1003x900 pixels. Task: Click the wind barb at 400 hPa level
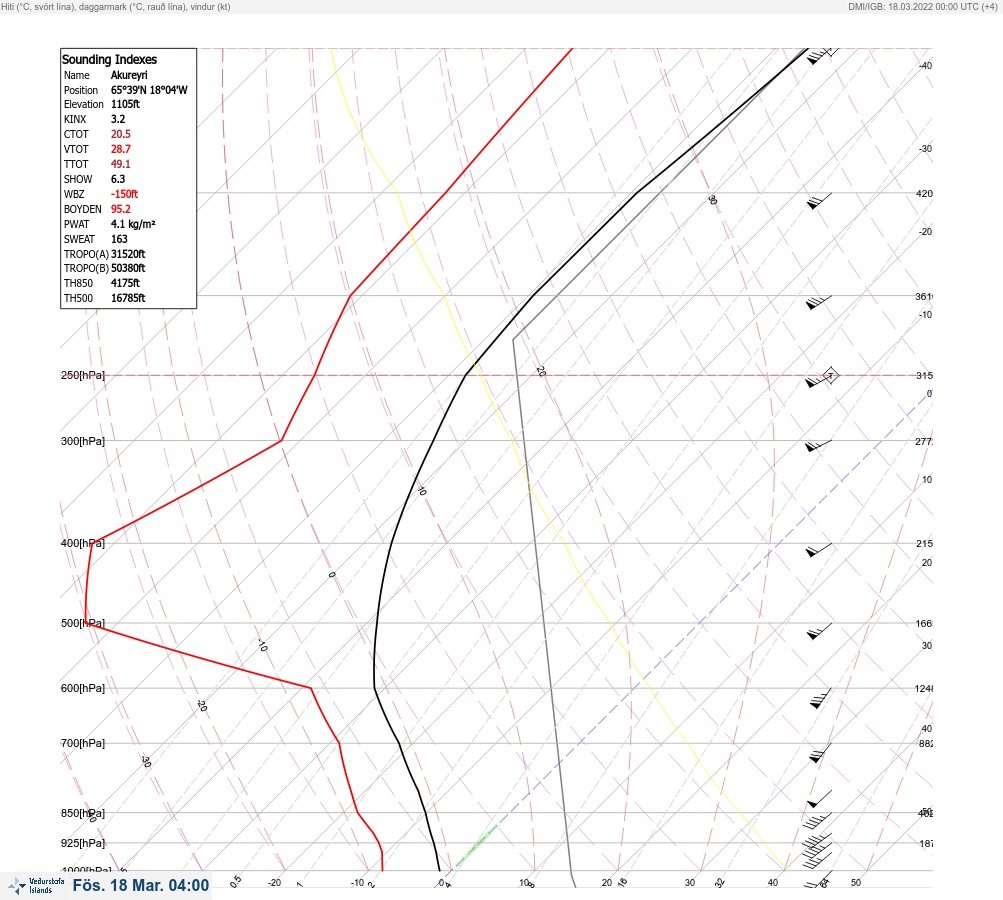(819, 549)
